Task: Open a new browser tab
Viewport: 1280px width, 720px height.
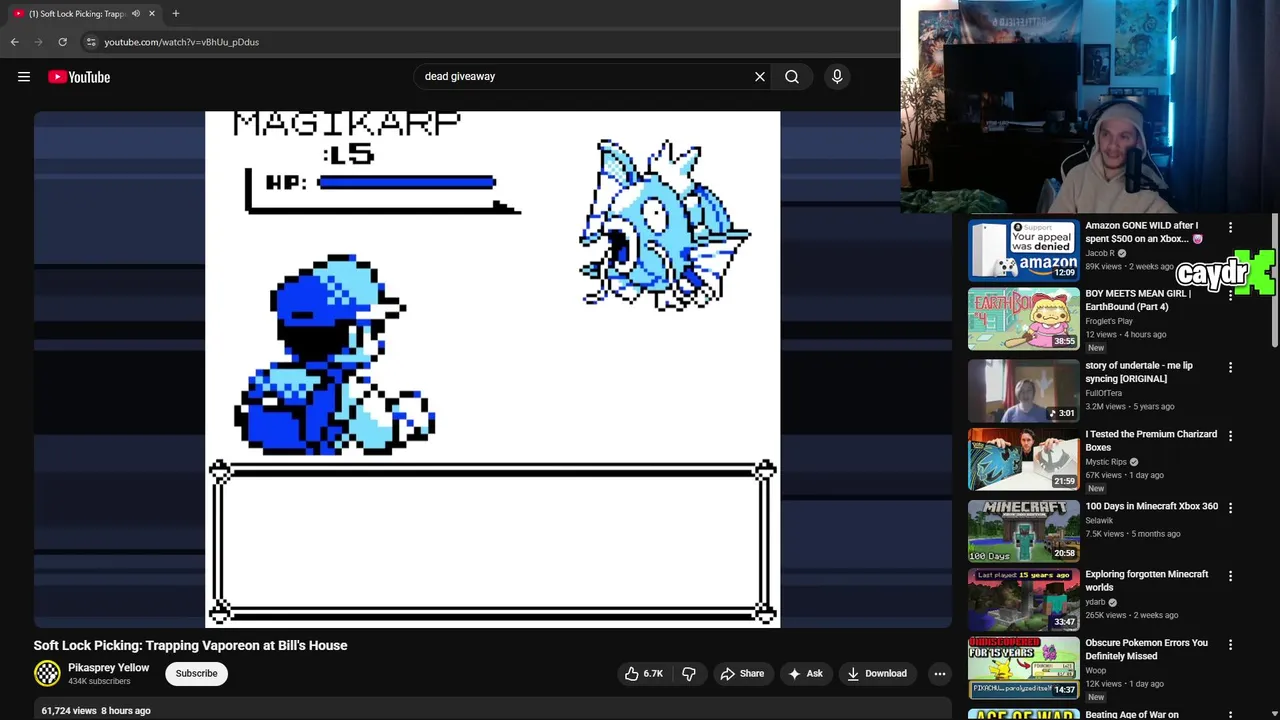Action: (x=176, y=13)
